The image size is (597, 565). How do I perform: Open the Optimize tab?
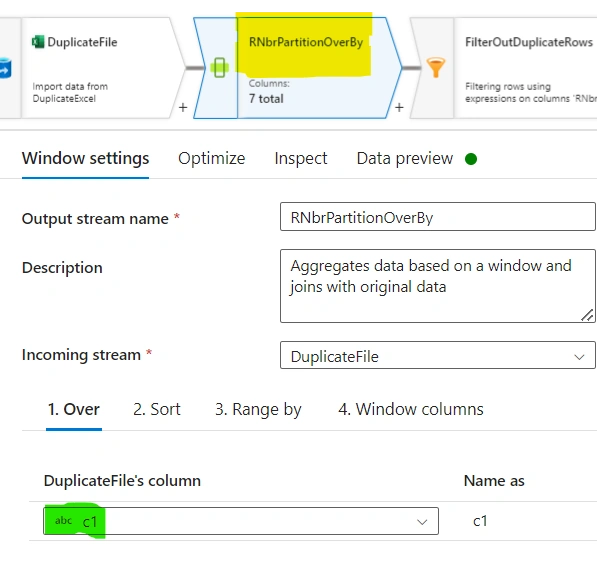pos(212,158)
